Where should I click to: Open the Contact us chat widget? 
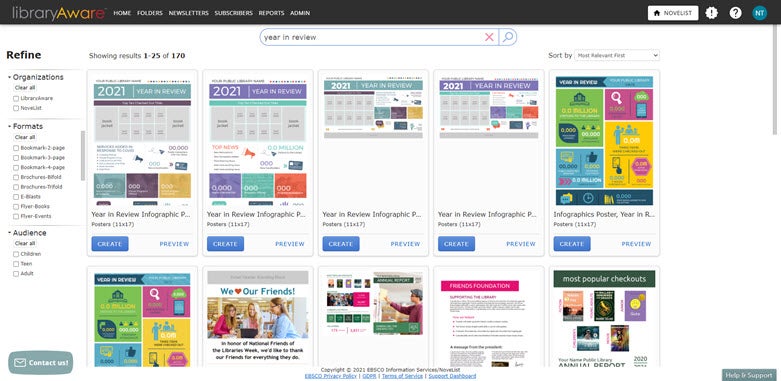(x=41, y=363)
